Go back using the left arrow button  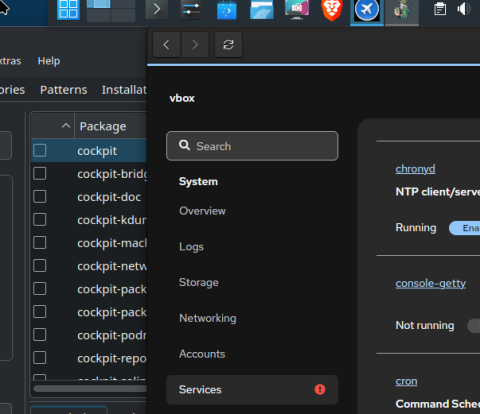click(x=167, y=44)
